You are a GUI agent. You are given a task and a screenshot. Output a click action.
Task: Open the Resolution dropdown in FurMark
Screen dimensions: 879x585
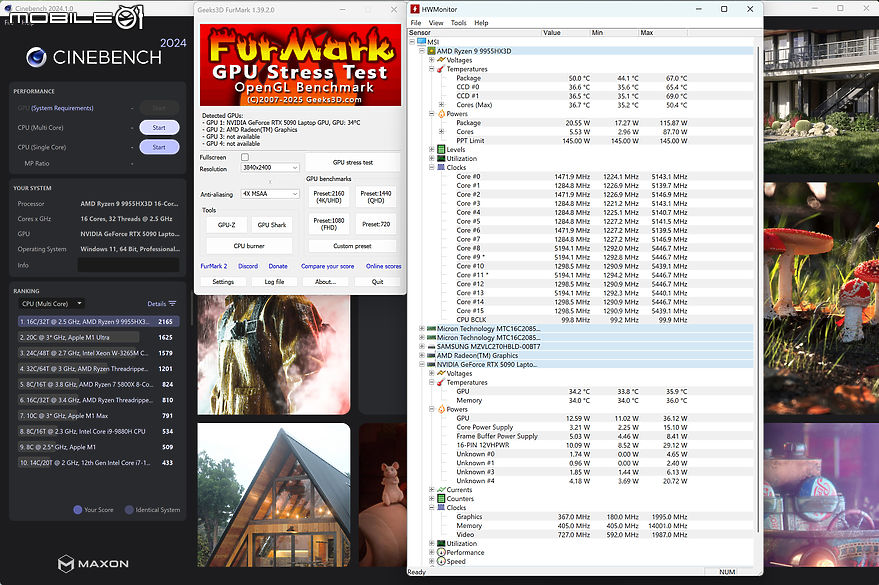270,168
